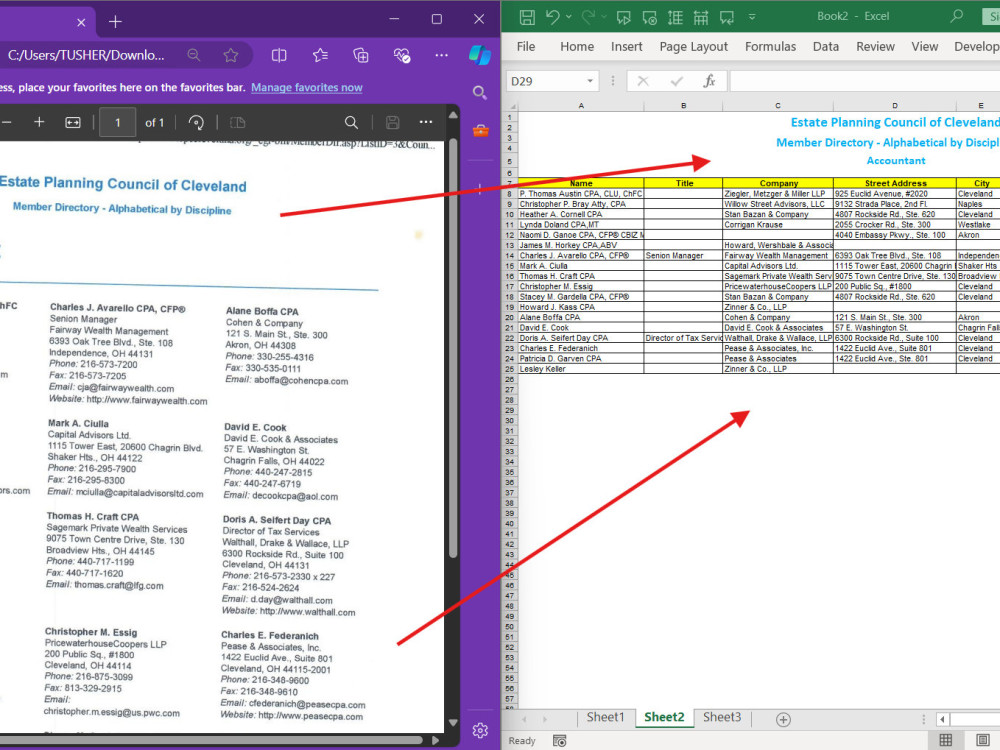
Task: Open Customize Quick Access Toolbar dropdown
Action: point(752,17)
